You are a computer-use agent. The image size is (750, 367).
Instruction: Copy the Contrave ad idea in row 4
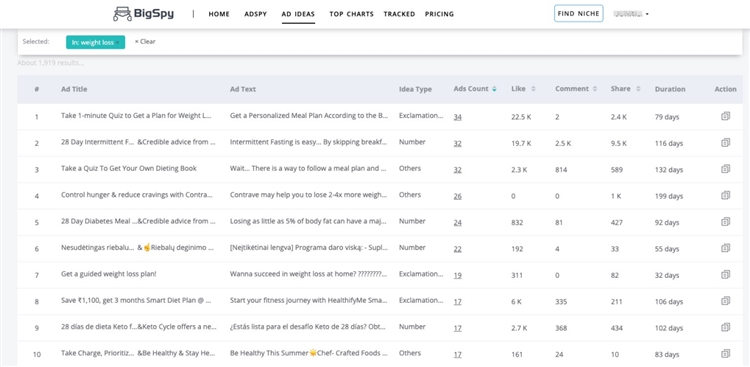click(725, 195)
